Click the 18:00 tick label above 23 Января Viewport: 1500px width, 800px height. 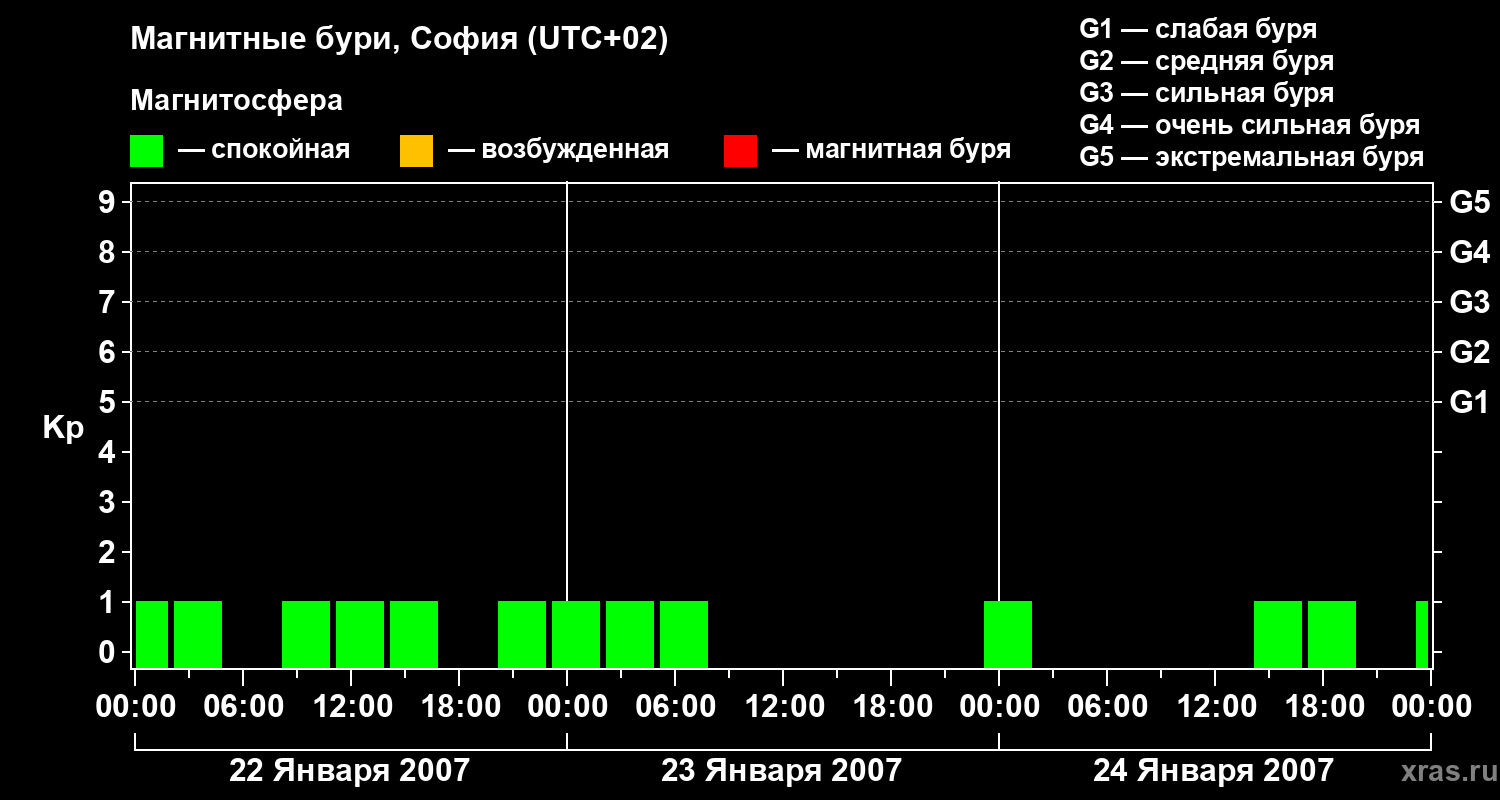click(x=891, y=707)
